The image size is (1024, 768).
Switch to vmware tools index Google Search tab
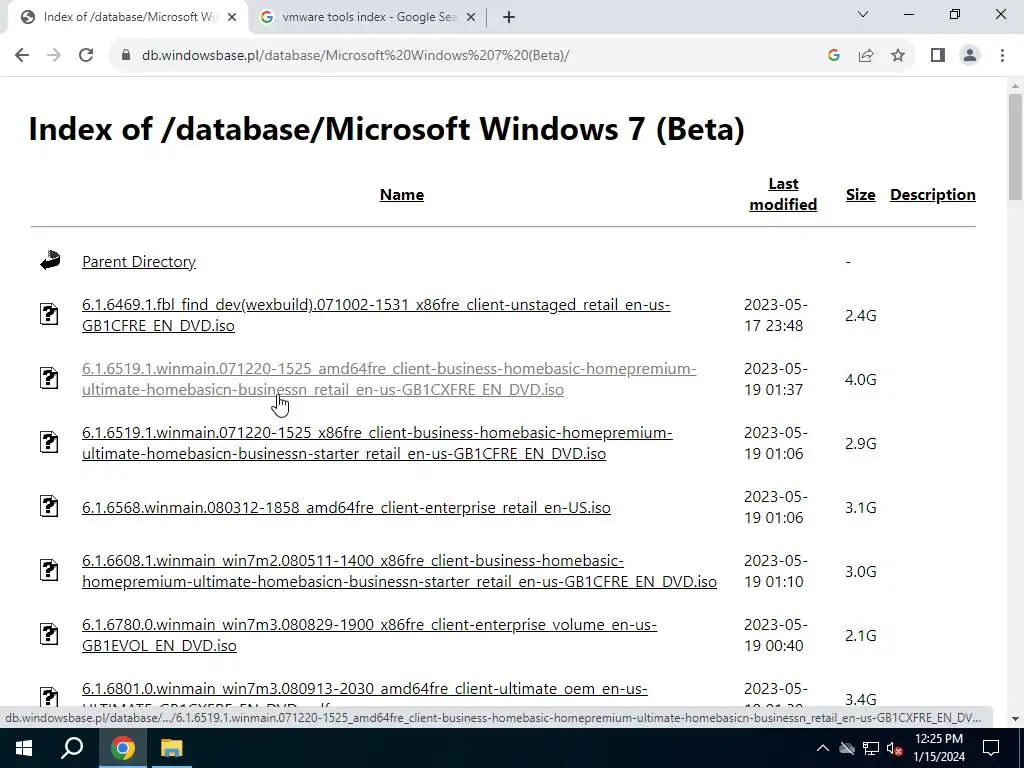pos(368,18)
